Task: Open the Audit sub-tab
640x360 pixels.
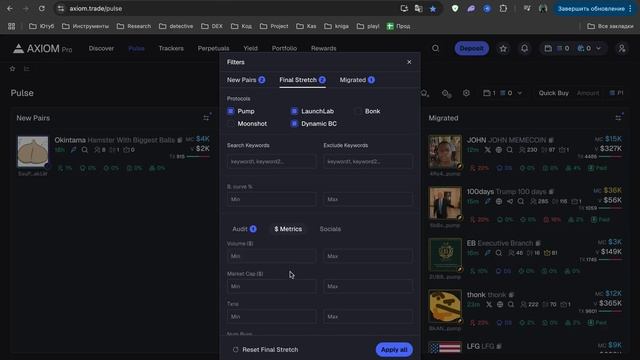Action: 244,229
